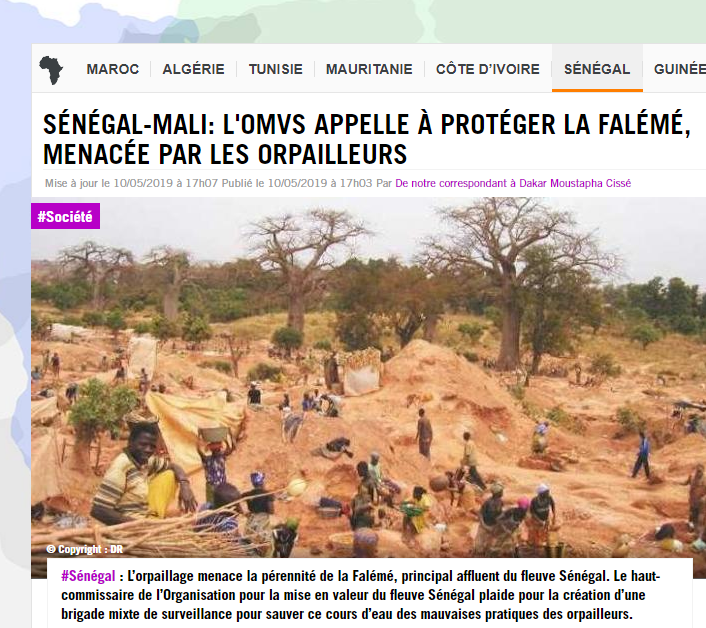
Task: Open the Algérie section
Action: (x=194, y=69)
